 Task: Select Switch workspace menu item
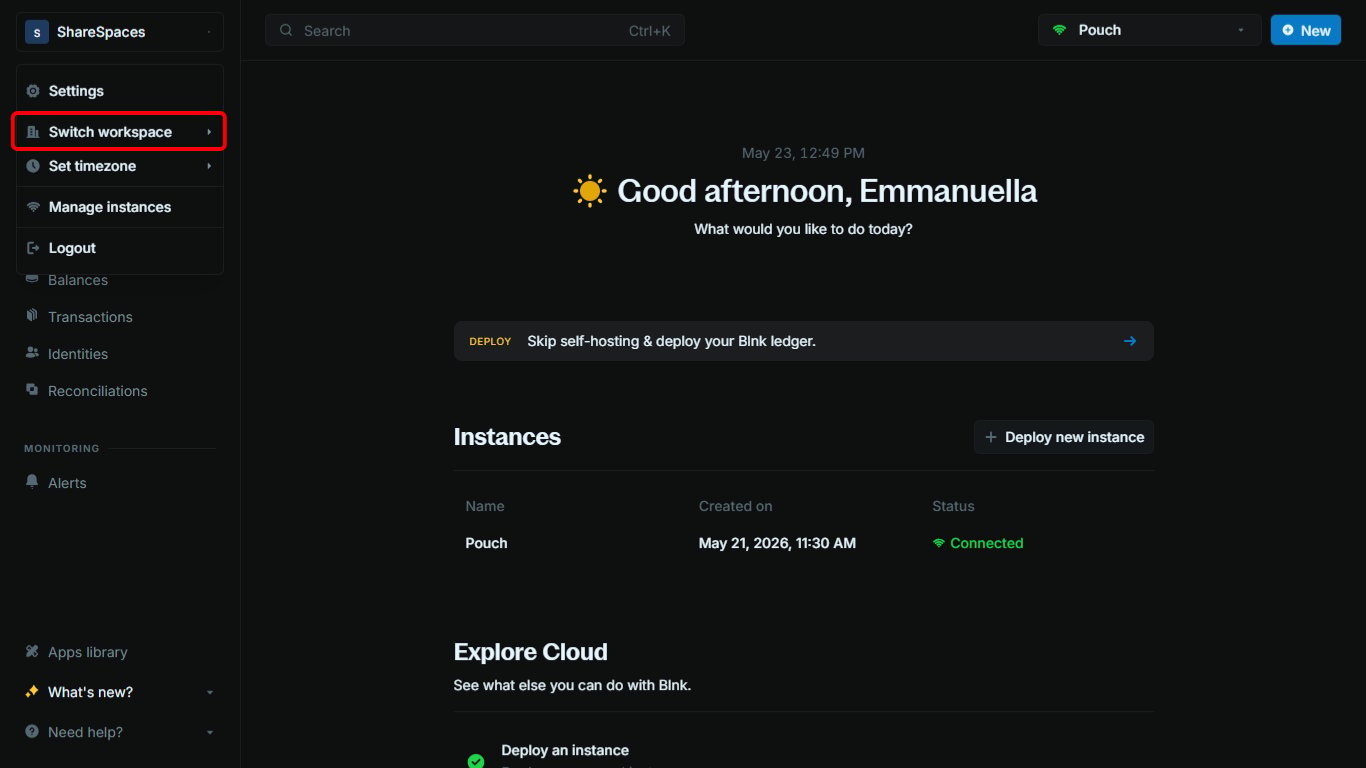click(x=120, y=132)
